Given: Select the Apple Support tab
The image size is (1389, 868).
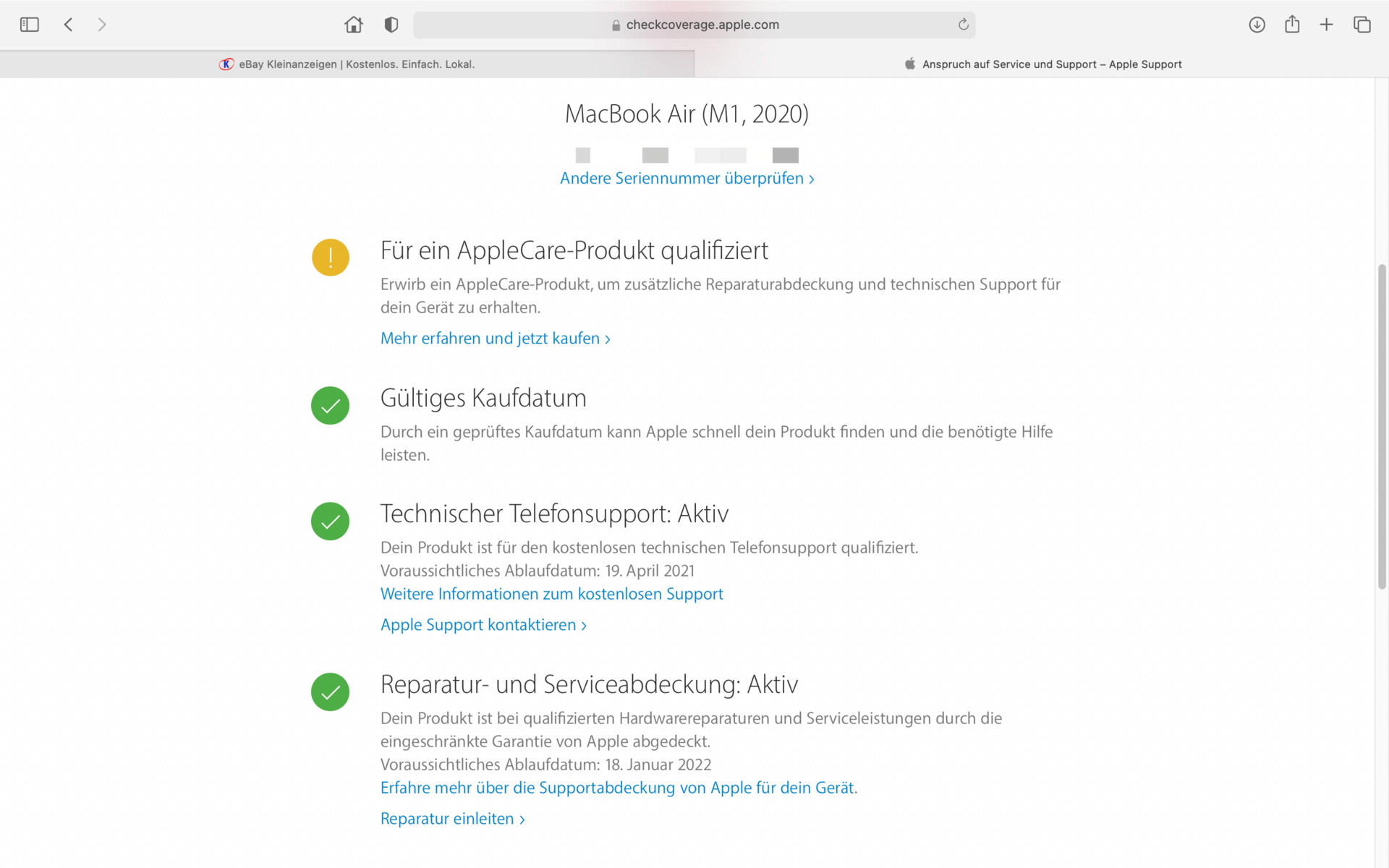Looking at the screenshot, I should pyautogui.click(x=1042, y=64).
